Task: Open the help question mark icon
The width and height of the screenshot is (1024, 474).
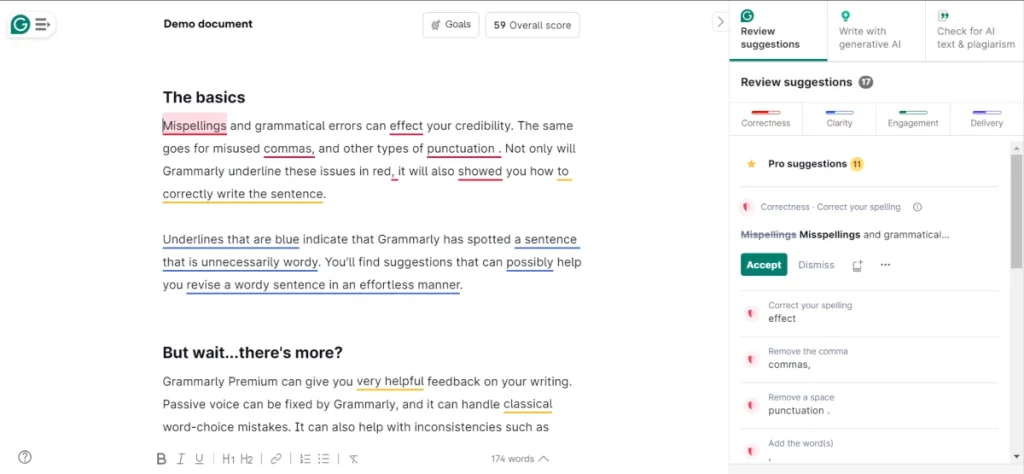Action: pyautogui.click(x=25, y=457)
